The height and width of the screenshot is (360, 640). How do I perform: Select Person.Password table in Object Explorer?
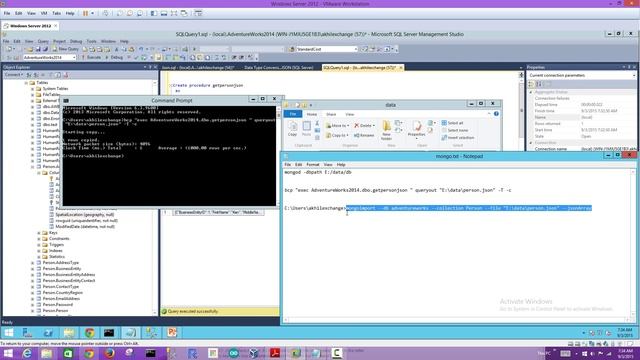point(58,304)
